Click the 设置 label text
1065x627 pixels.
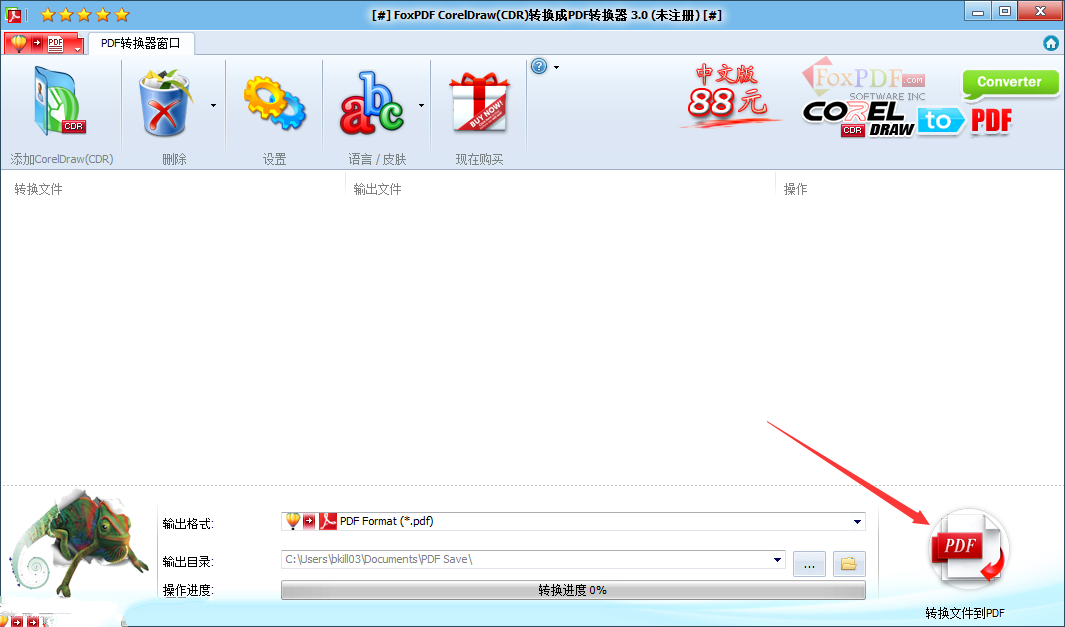pyautogui.click(x=274, y=159)
